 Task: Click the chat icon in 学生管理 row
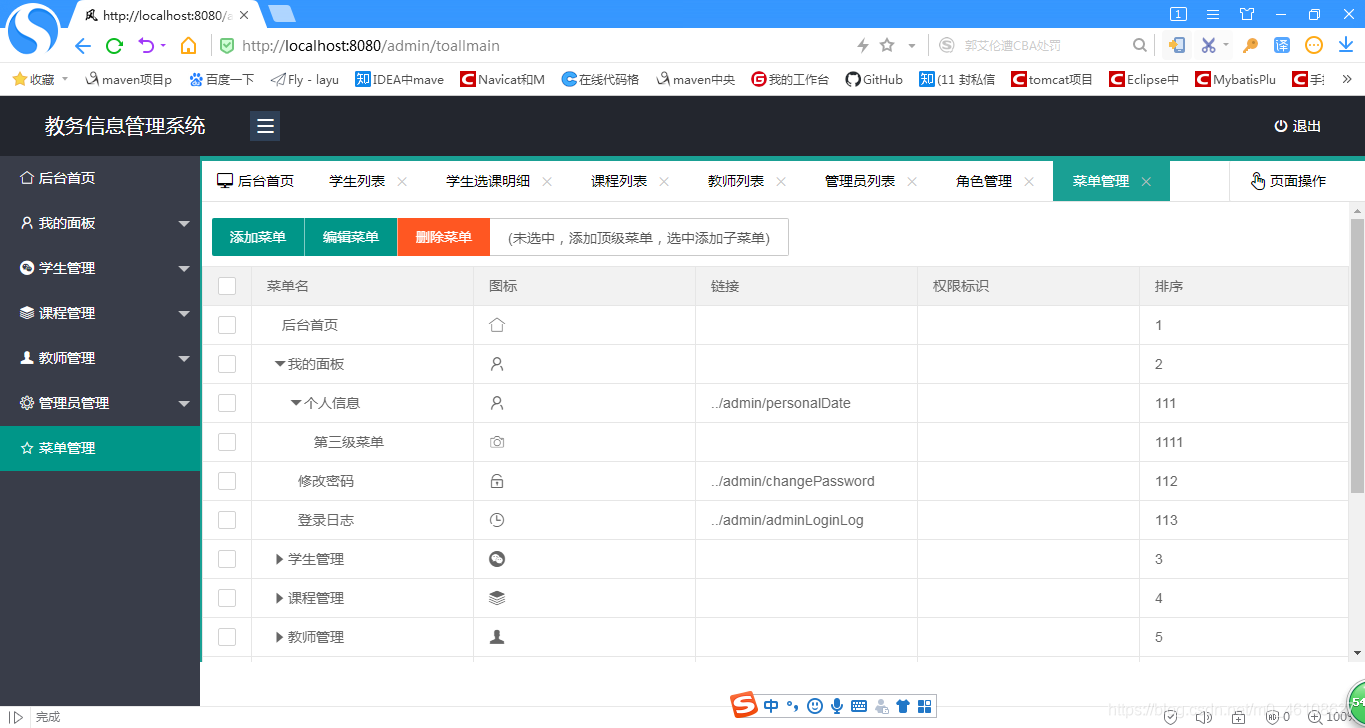tap(497, 559)
